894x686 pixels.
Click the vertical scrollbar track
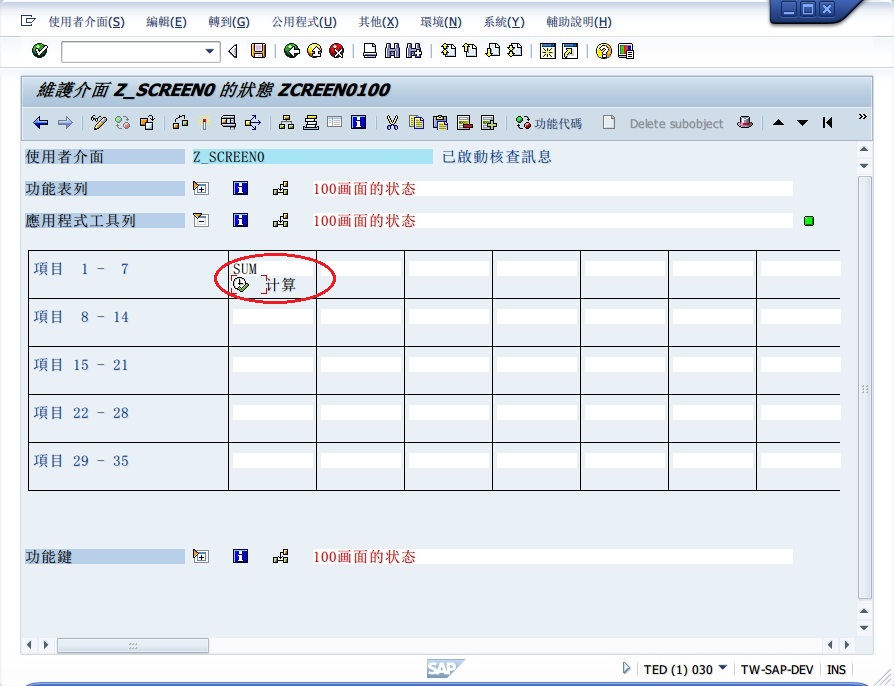point(864,388)
